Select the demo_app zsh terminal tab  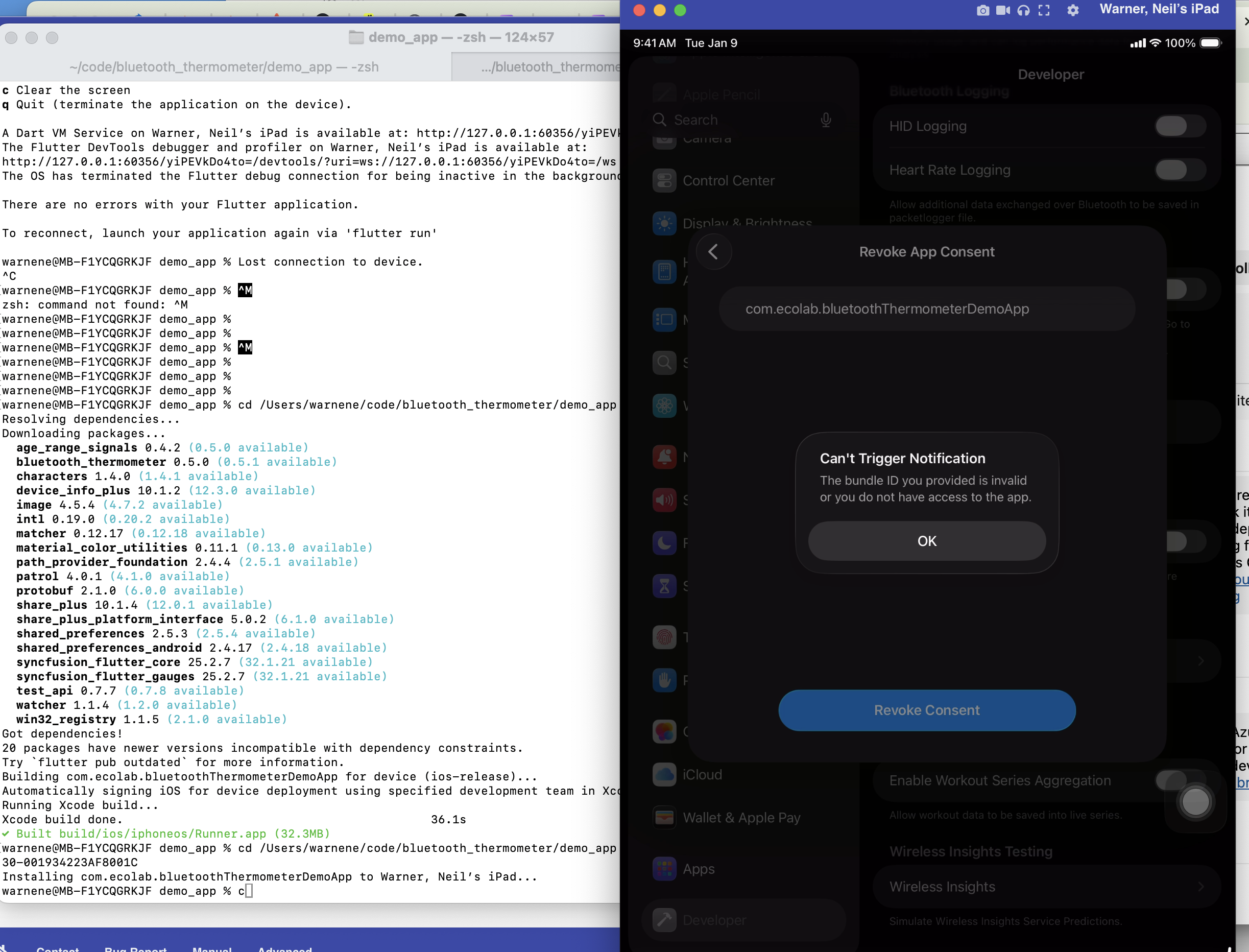224,67
